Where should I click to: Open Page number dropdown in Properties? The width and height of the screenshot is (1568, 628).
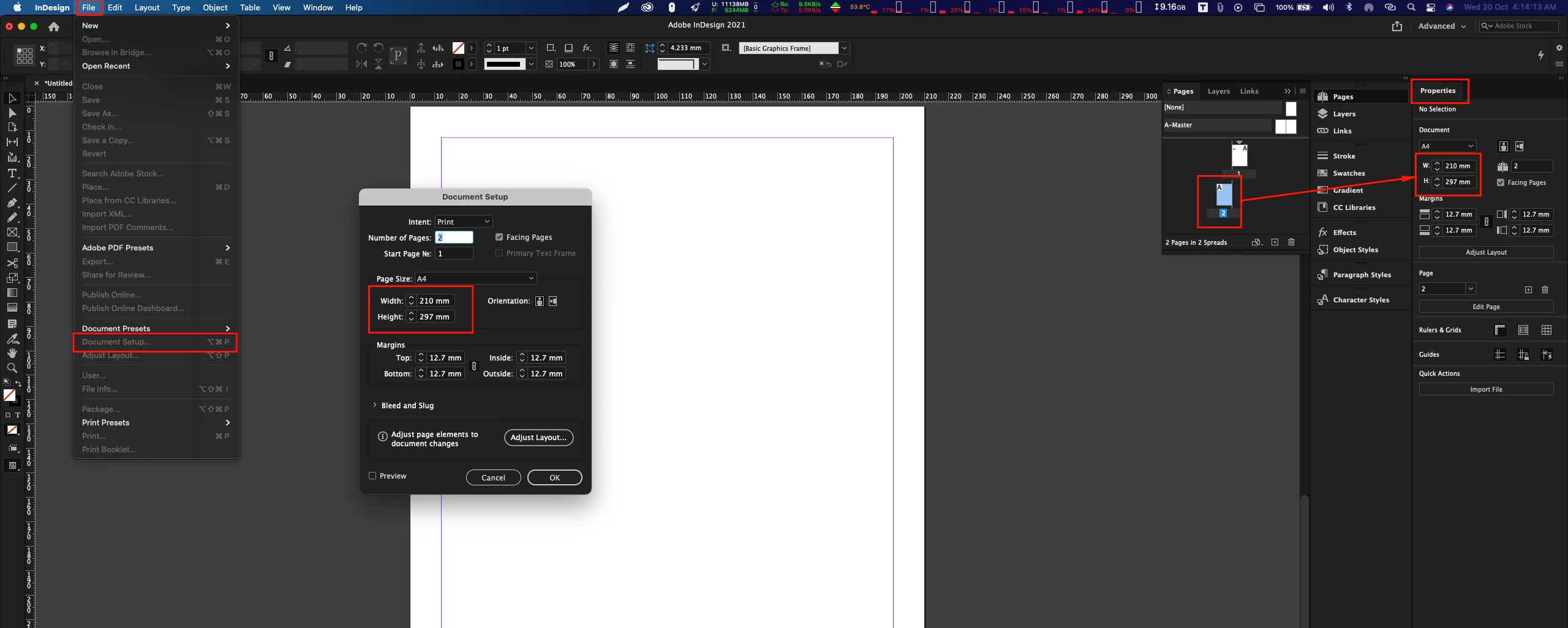1471,289
